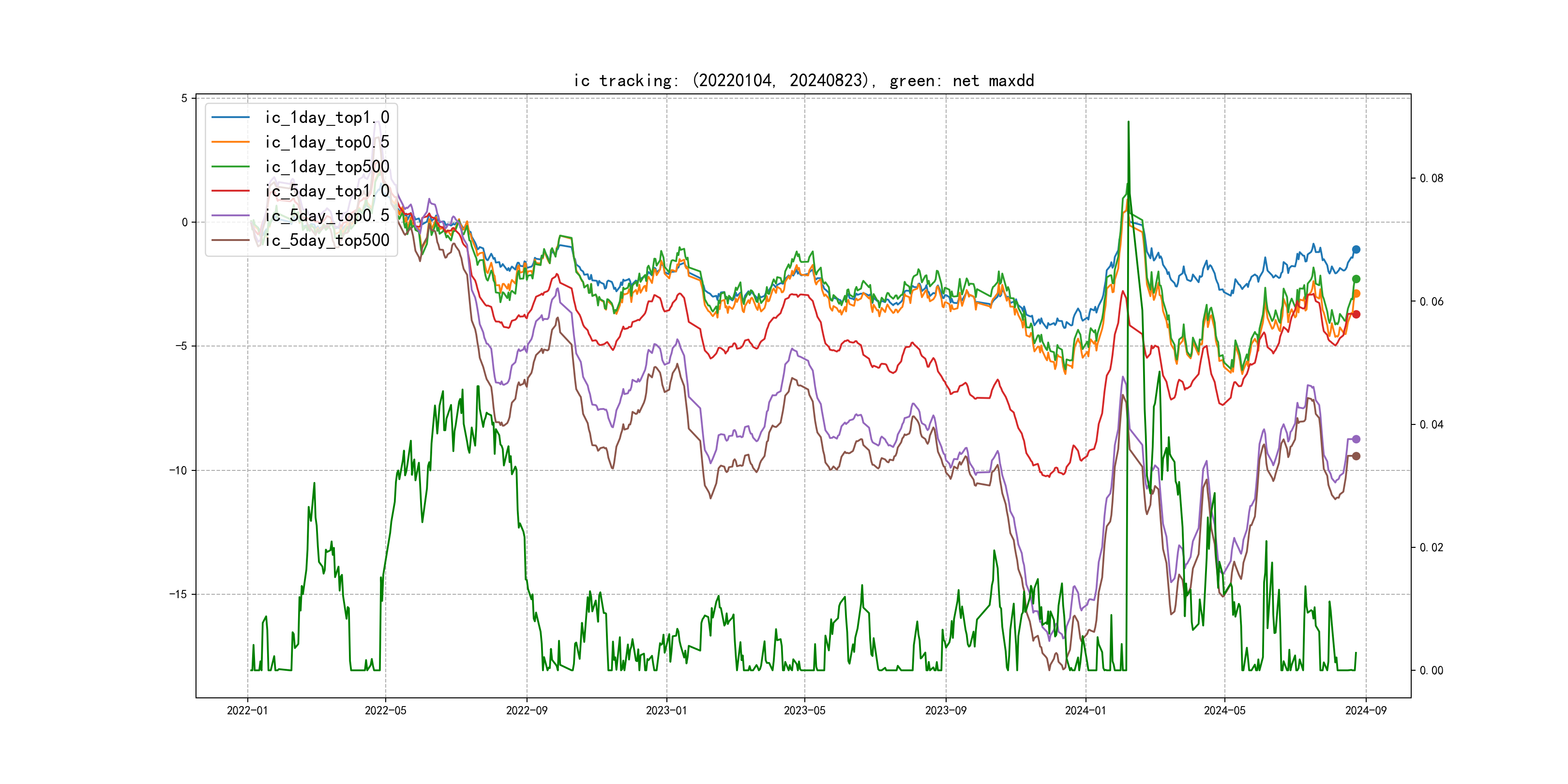This screenshot has height=784, width=1568.
Task: Click the purple endpoint dot of ic_5day_top0.5
Action: tap(1356, 439)
